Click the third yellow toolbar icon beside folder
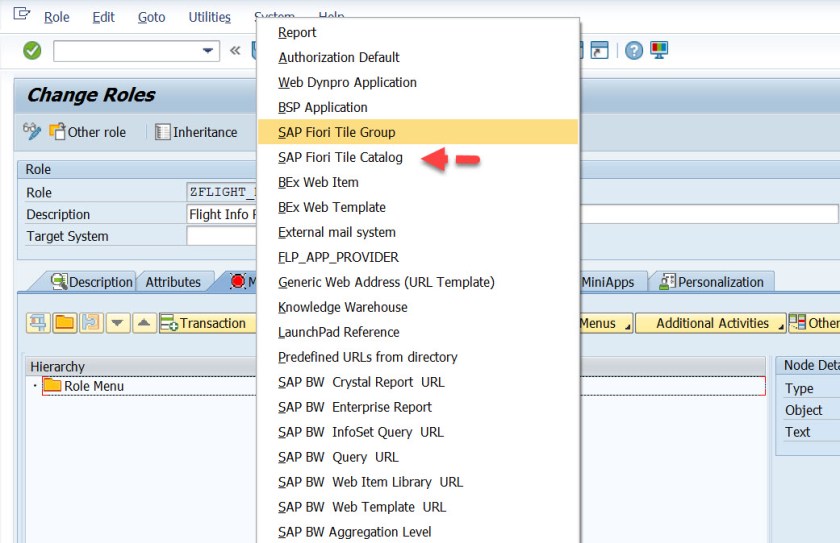Viewport: 840px width, 543px height. pyautogui.click(x=91, y=323)
